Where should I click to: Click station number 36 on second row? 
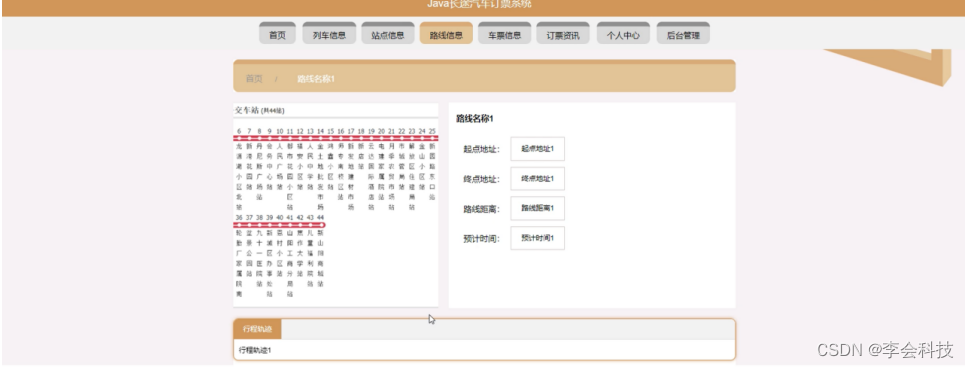tap(239, 218)
